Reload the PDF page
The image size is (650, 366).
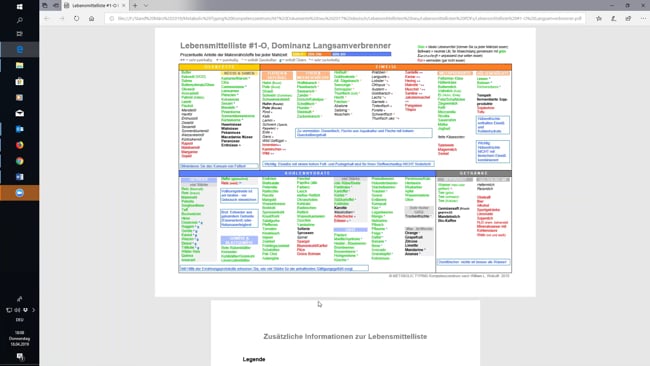point(76,19)
